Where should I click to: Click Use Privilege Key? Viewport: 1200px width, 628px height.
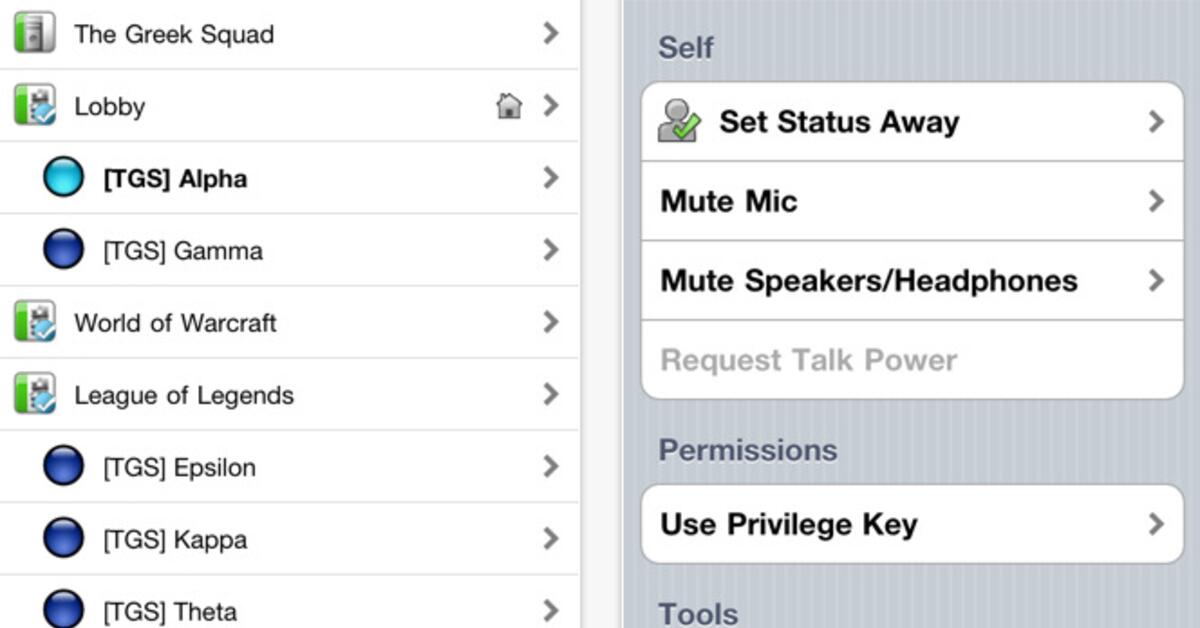(910, 523)
